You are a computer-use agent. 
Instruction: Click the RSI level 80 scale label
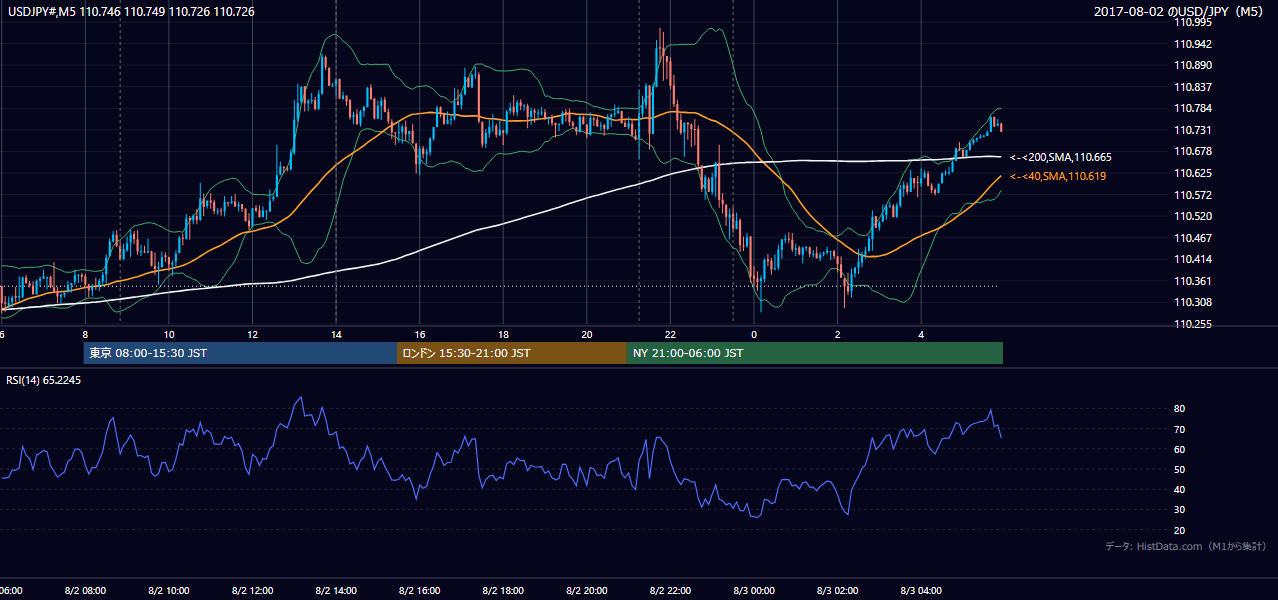1180,409
